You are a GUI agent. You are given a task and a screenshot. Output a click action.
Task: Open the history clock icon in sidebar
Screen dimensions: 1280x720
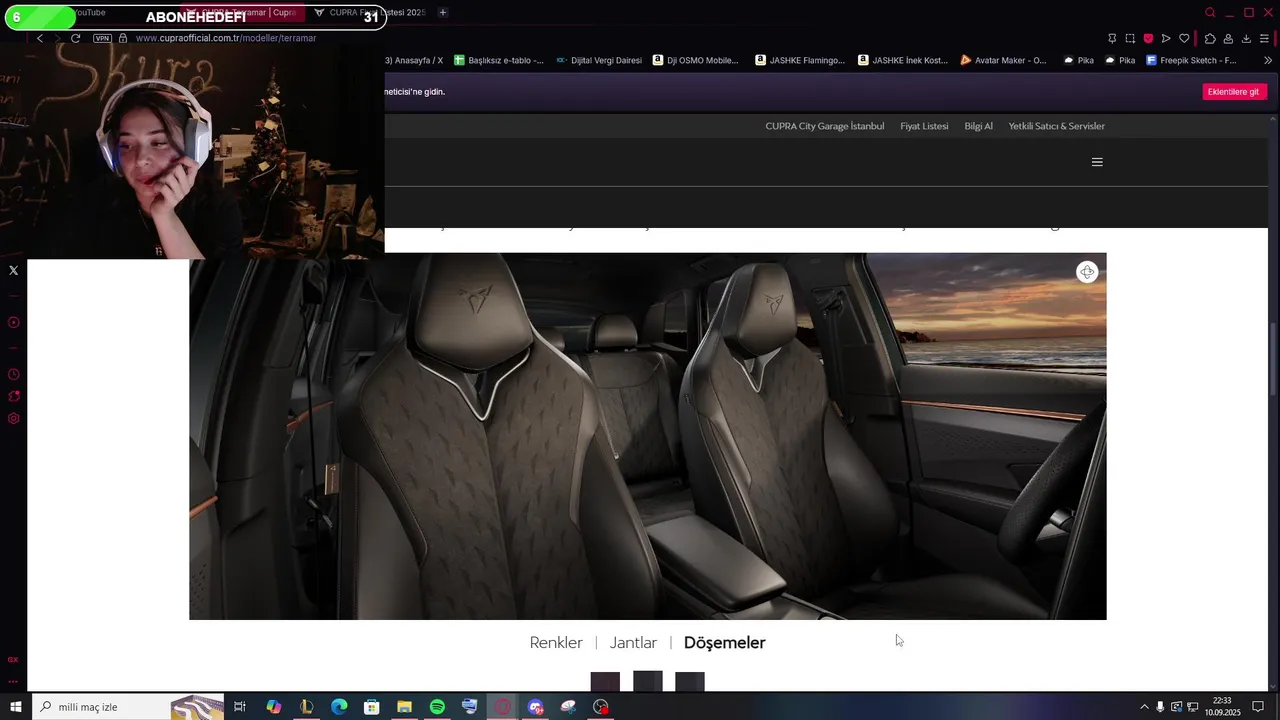14,374
